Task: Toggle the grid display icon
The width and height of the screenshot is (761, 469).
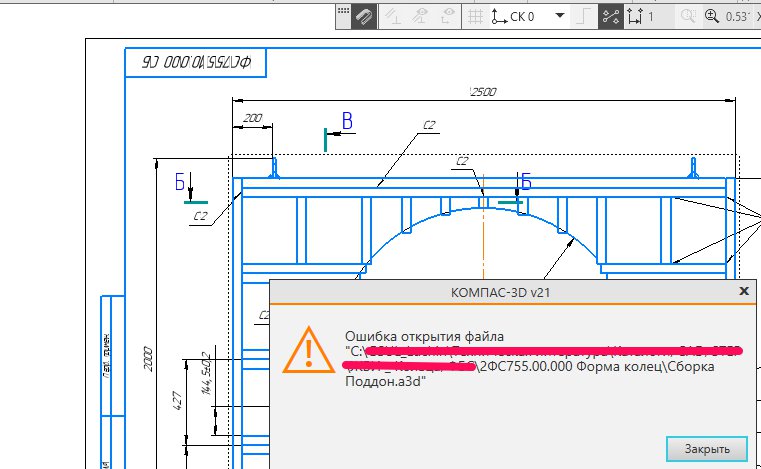Action: (475, 17)
